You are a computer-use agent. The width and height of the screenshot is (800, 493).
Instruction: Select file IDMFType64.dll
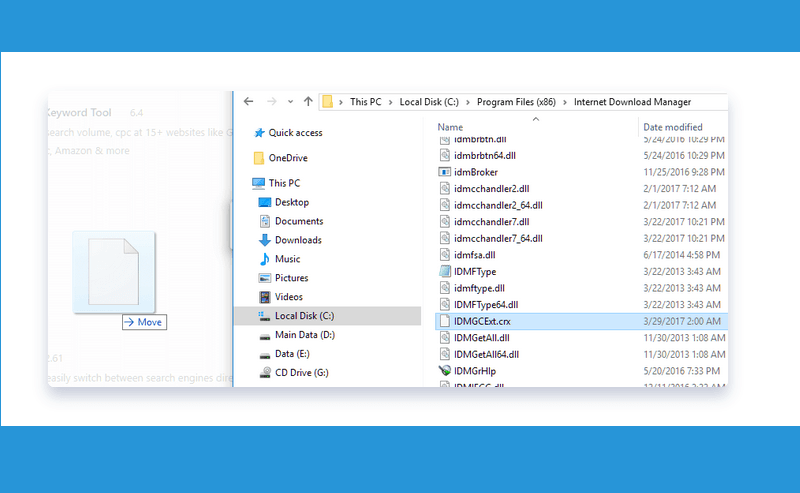tap(486, 305)
